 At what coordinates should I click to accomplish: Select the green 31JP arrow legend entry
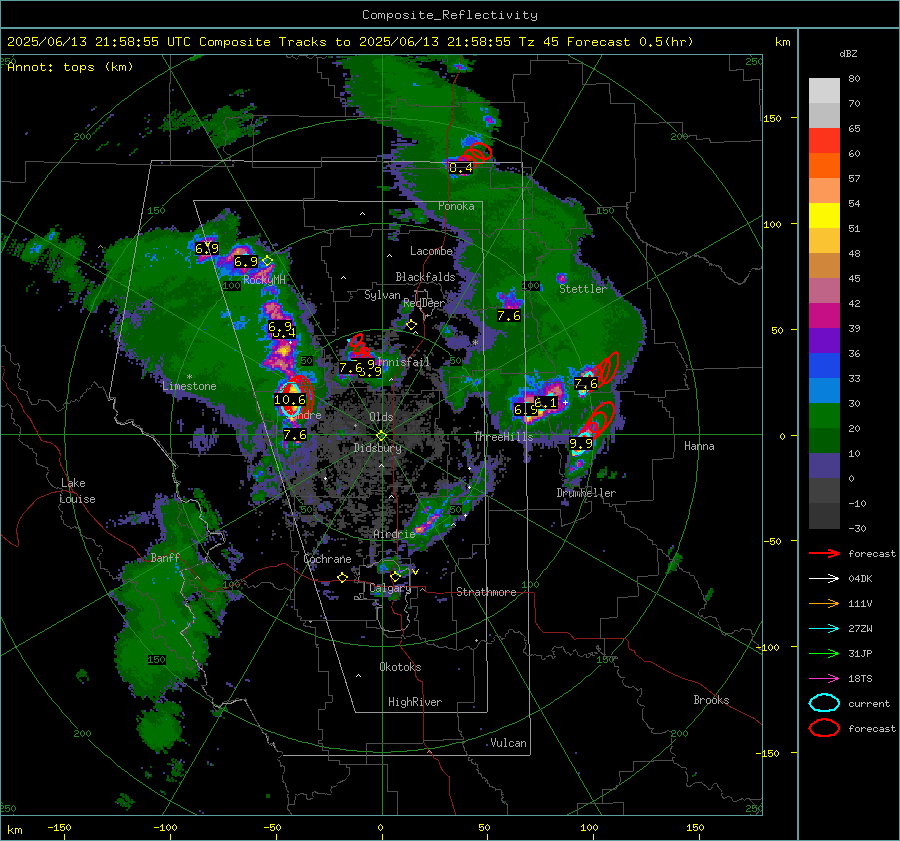(x=824, y=653)
